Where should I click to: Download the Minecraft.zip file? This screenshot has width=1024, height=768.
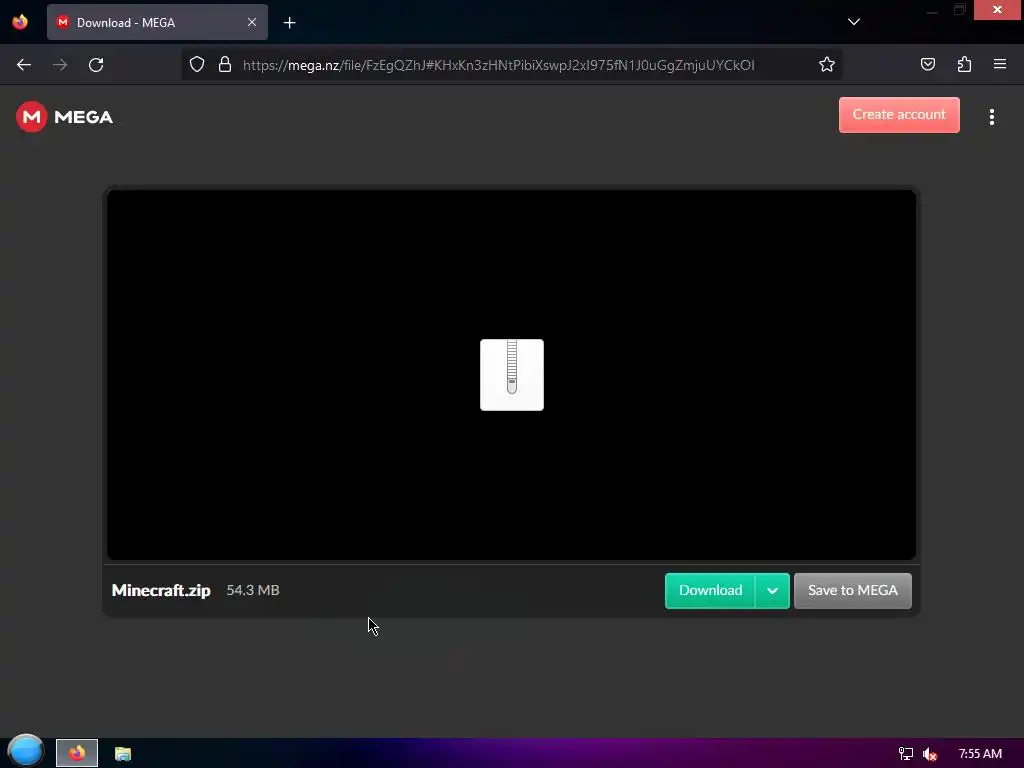click(x=710, y=590)
